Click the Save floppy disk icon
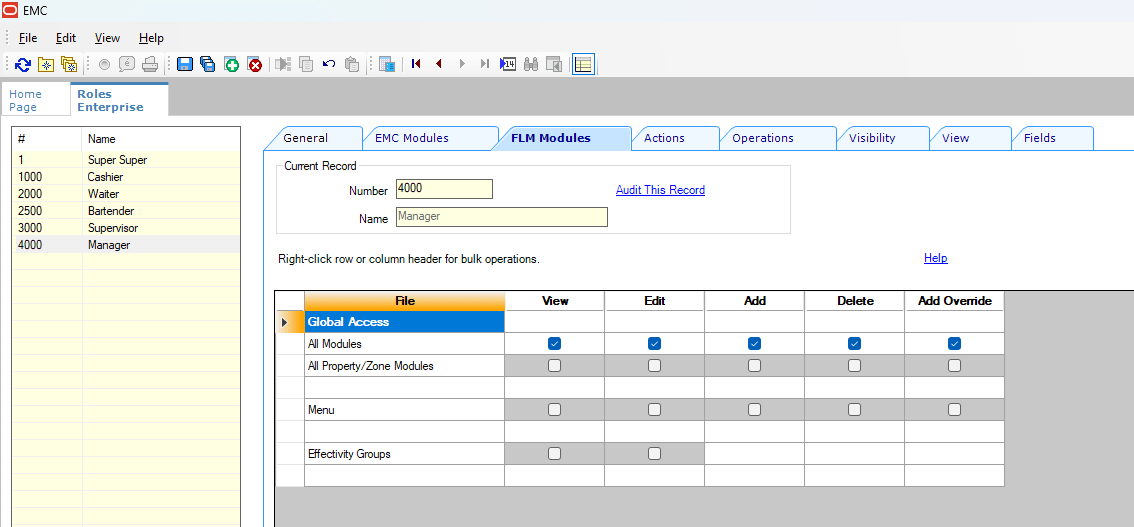 185,64
